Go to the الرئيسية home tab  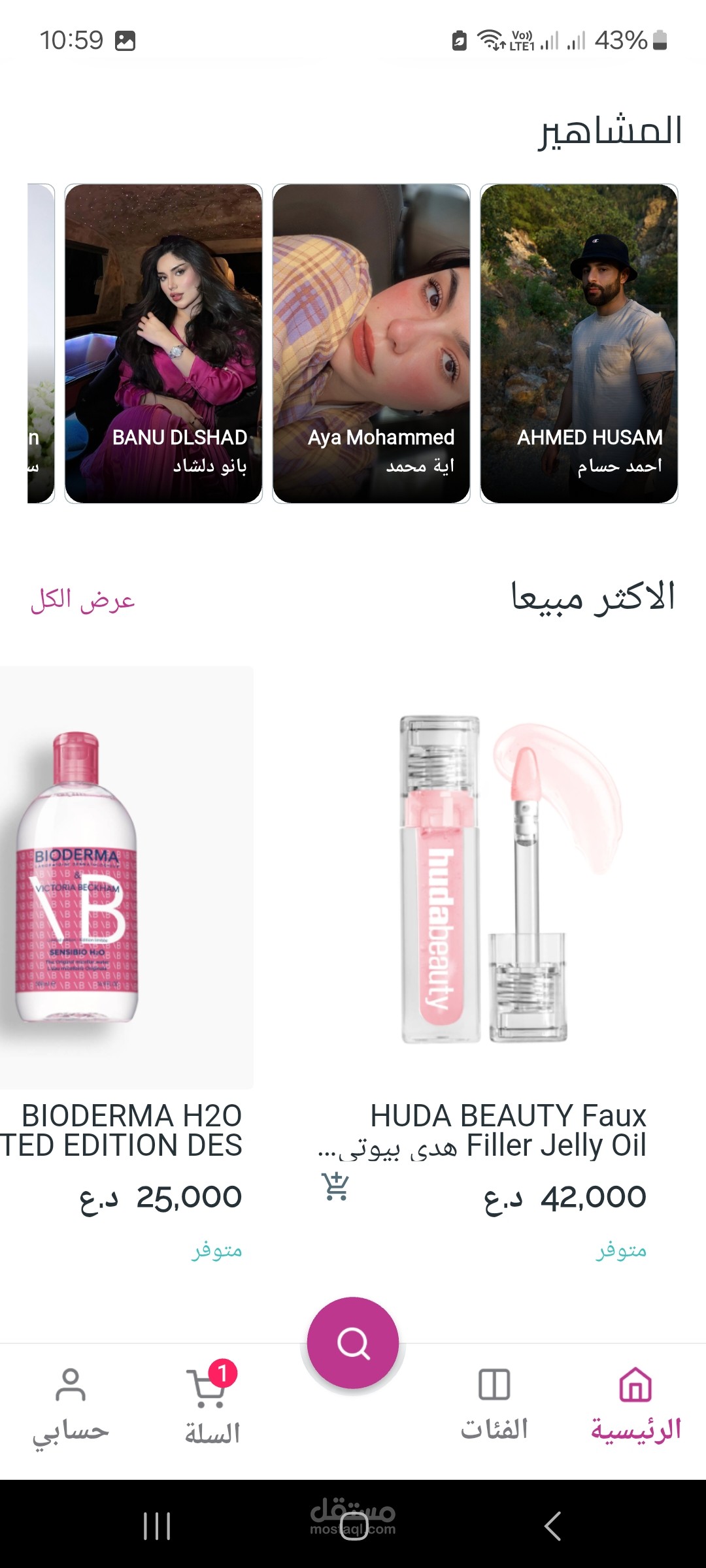point(636,1405)
